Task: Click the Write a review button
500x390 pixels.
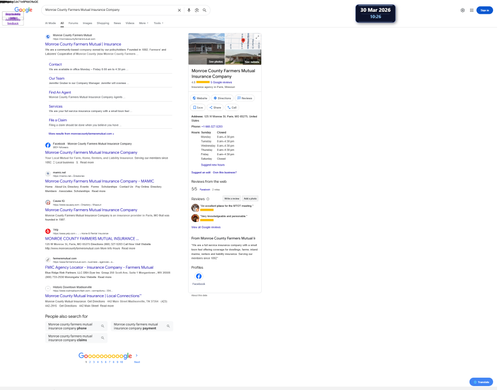Action: [231, 198]
